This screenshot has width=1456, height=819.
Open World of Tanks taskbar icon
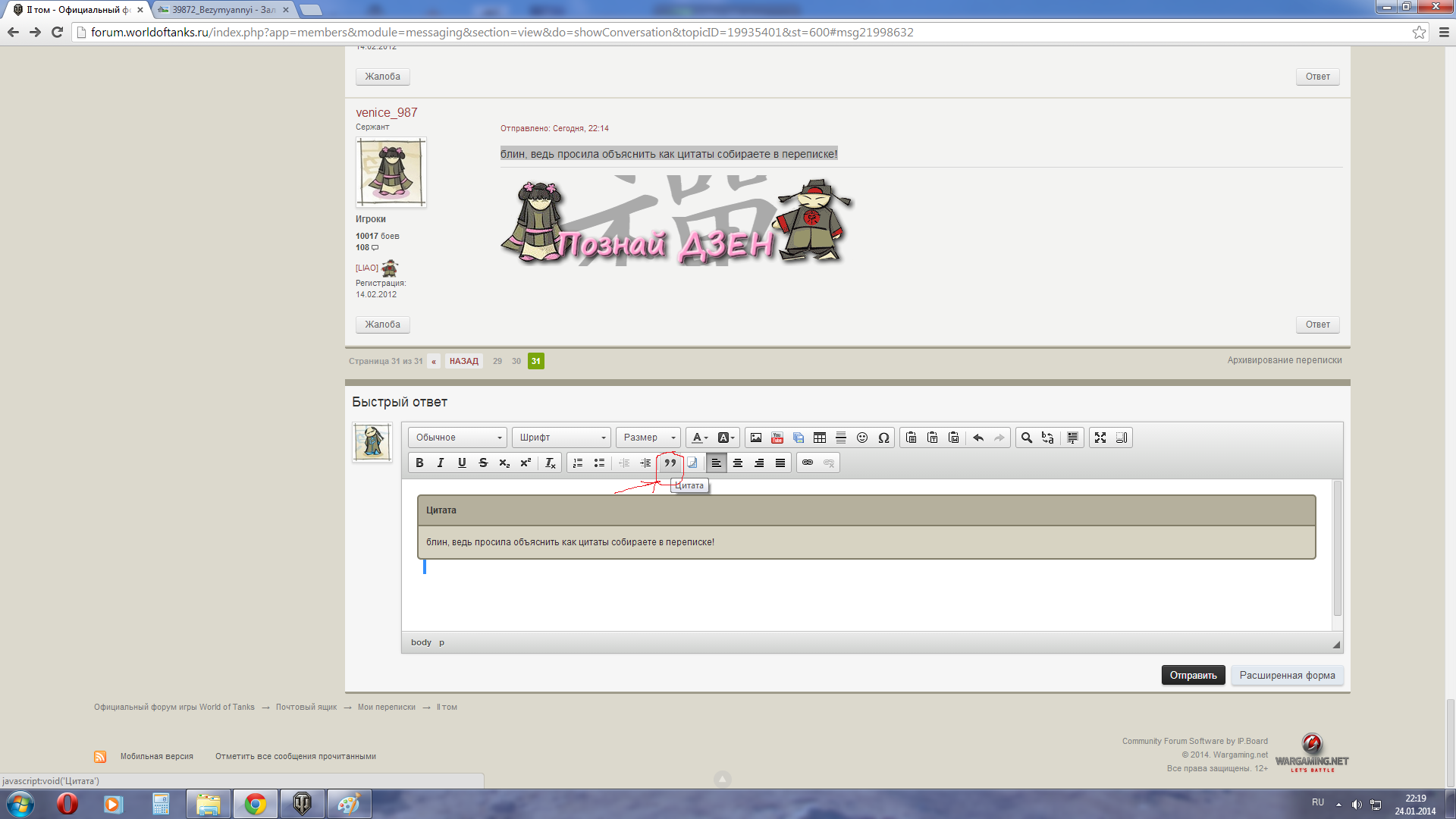(x=302, y=804)
